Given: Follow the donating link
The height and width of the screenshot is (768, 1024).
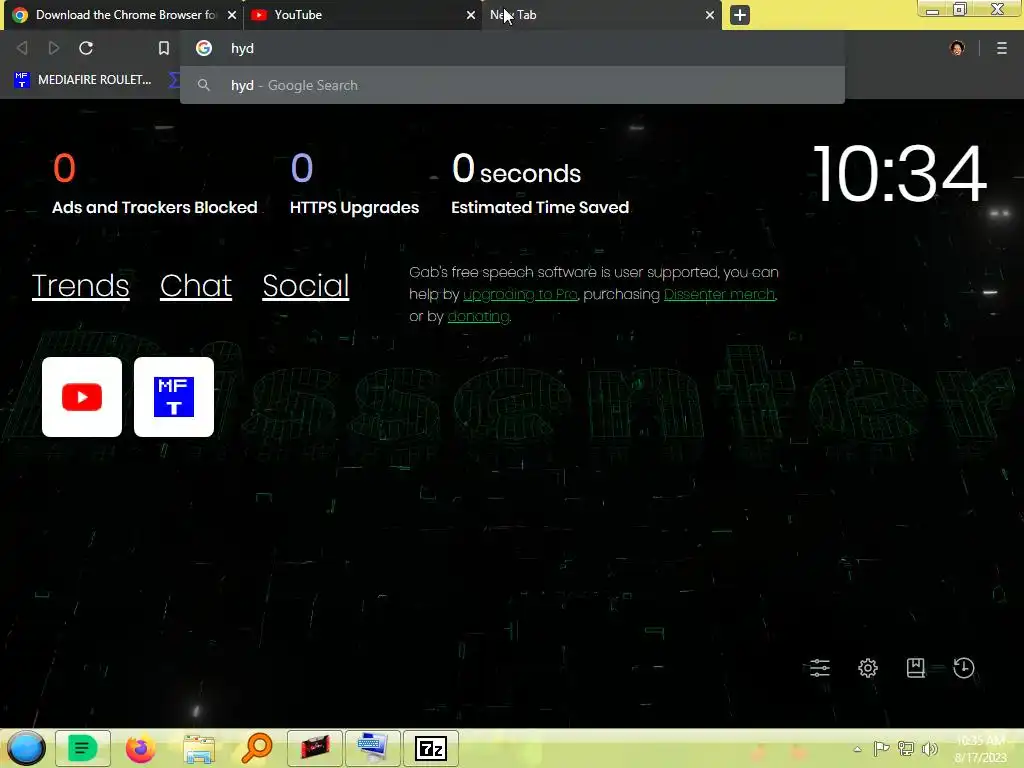Looking at the screenshot, I should [x=478, y=316].
